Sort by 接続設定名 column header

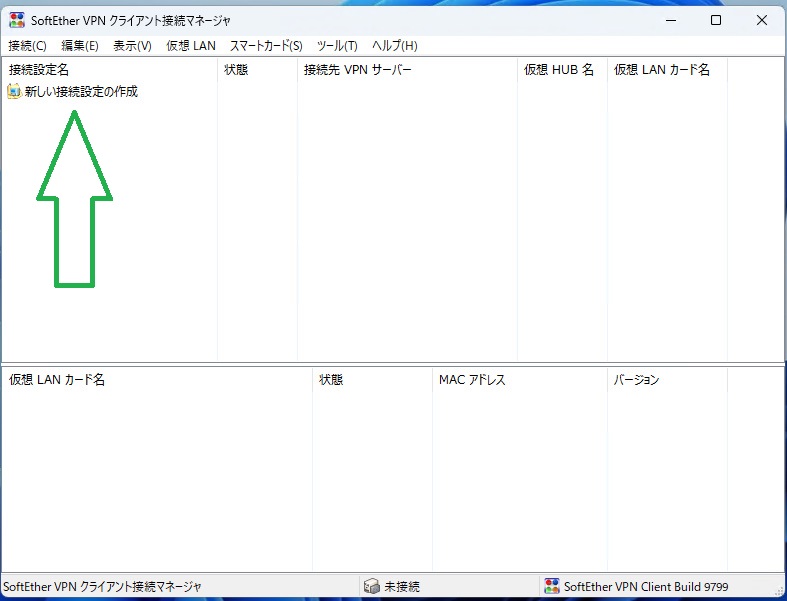39,70
